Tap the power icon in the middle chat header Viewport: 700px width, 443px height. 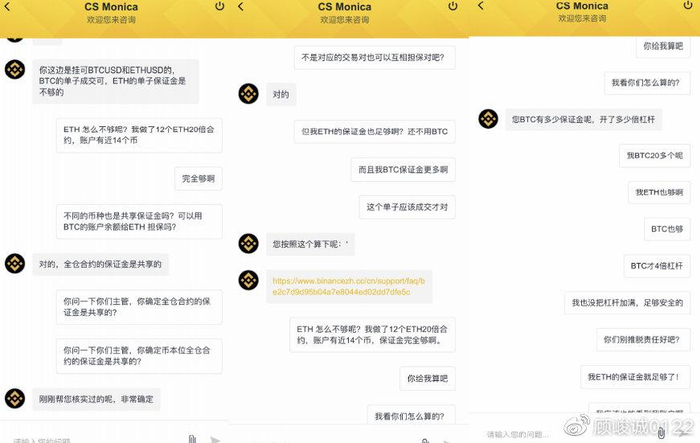click(x=453, y=6)
